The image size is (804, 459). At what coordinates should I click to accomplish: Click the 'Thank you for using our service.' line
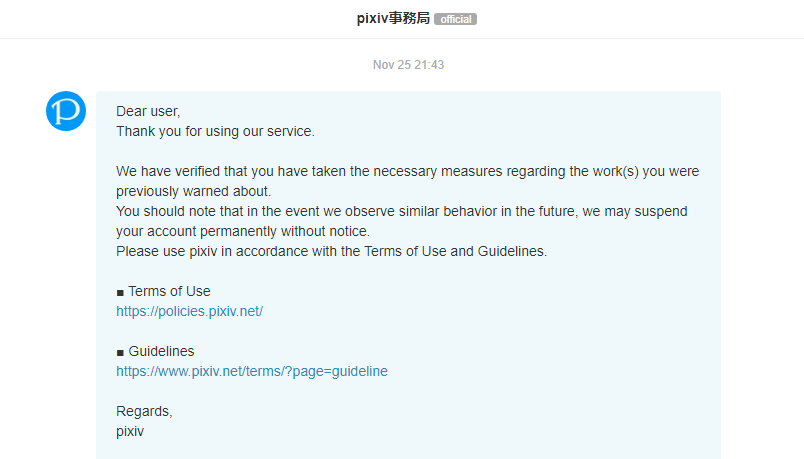(x=215, y=131)
